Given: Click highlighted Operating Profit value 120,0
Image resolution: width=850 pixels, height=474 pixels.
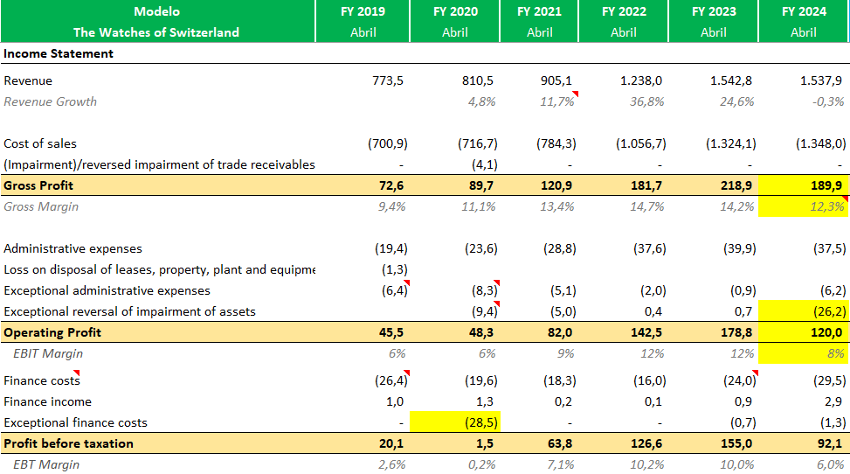Looking at the screenshot, I should click(826, 332).
